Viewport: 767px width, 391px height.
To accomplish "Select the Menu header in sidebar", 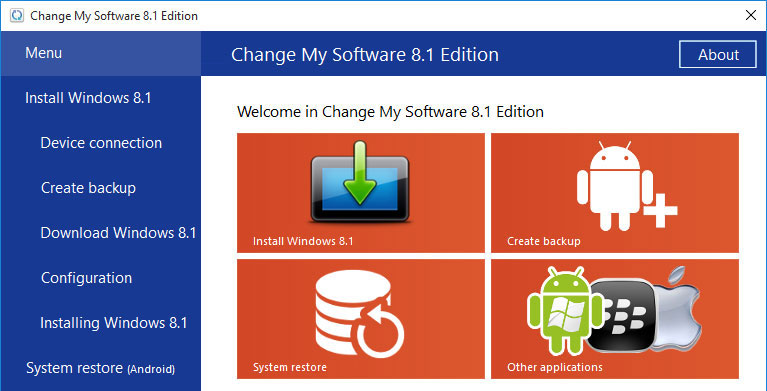I will pos(101,53).
